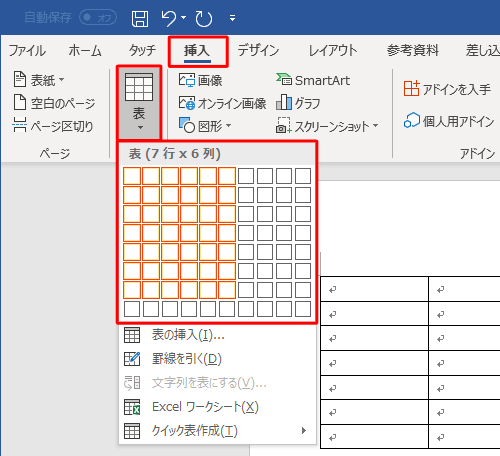
Task: Click the グラフ bar chart icon
Action: pyautogui.click(x=284, y=102)
